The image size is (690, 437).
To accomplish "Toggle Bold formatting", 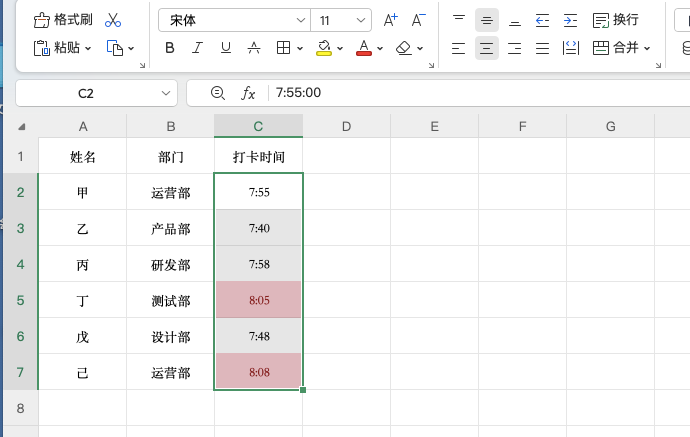I will click(170, 47).
